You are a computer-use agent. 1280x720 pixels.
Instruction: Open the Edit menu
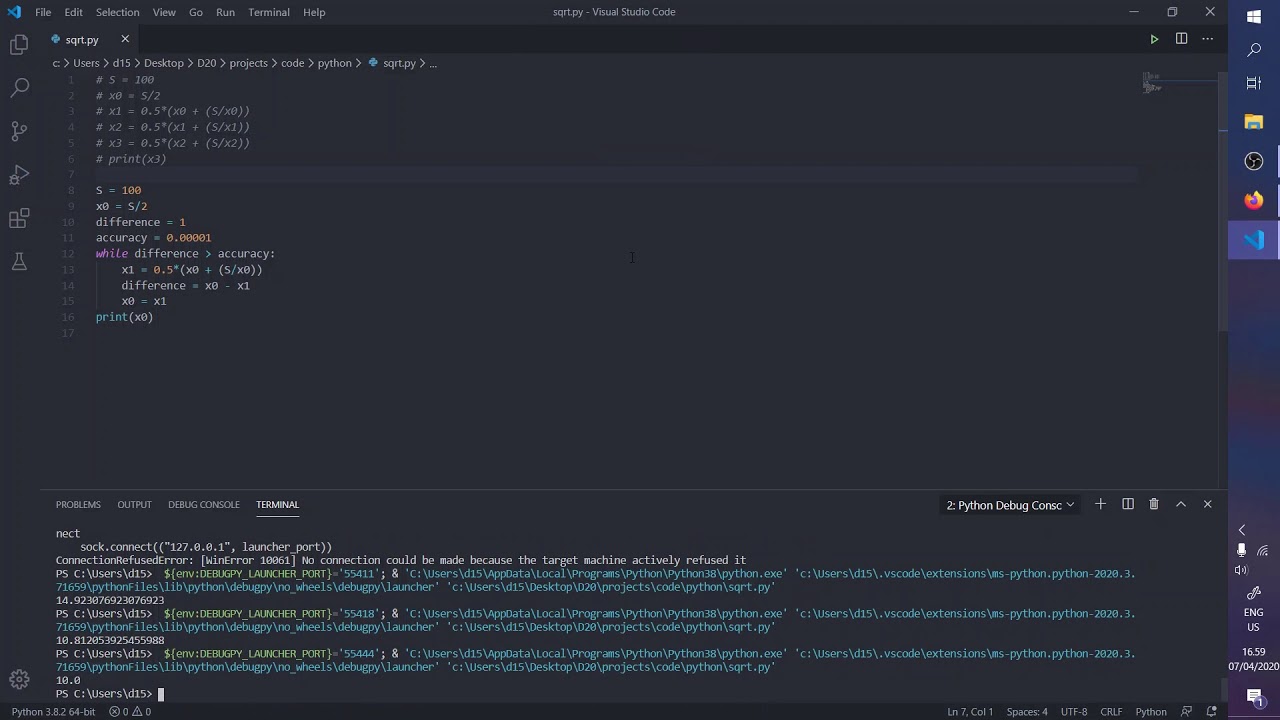click(x=74, y=12)
